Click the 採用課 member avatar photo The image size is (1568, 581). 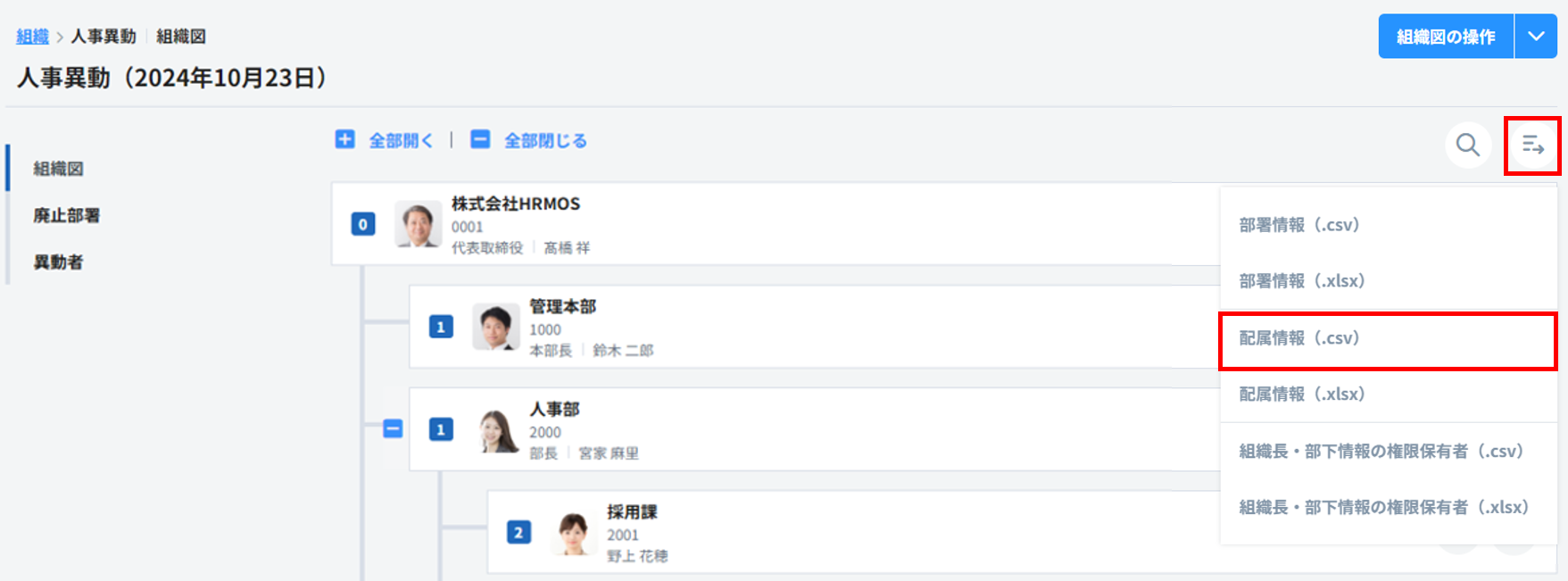pyautogui.click(x=573, y=533)
